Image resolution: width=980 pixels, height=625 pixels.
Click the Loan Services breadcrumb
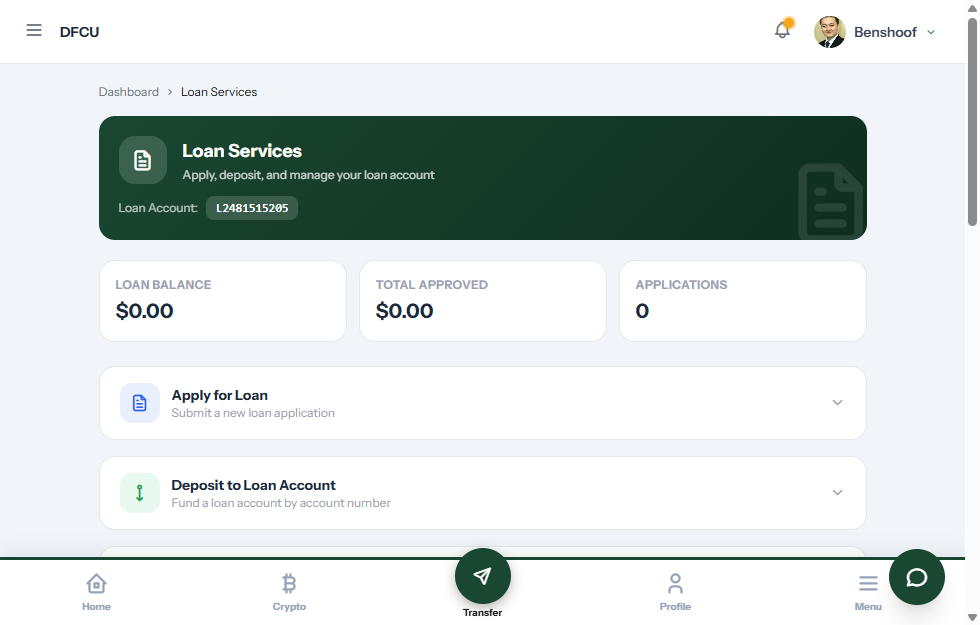point(219,92)
